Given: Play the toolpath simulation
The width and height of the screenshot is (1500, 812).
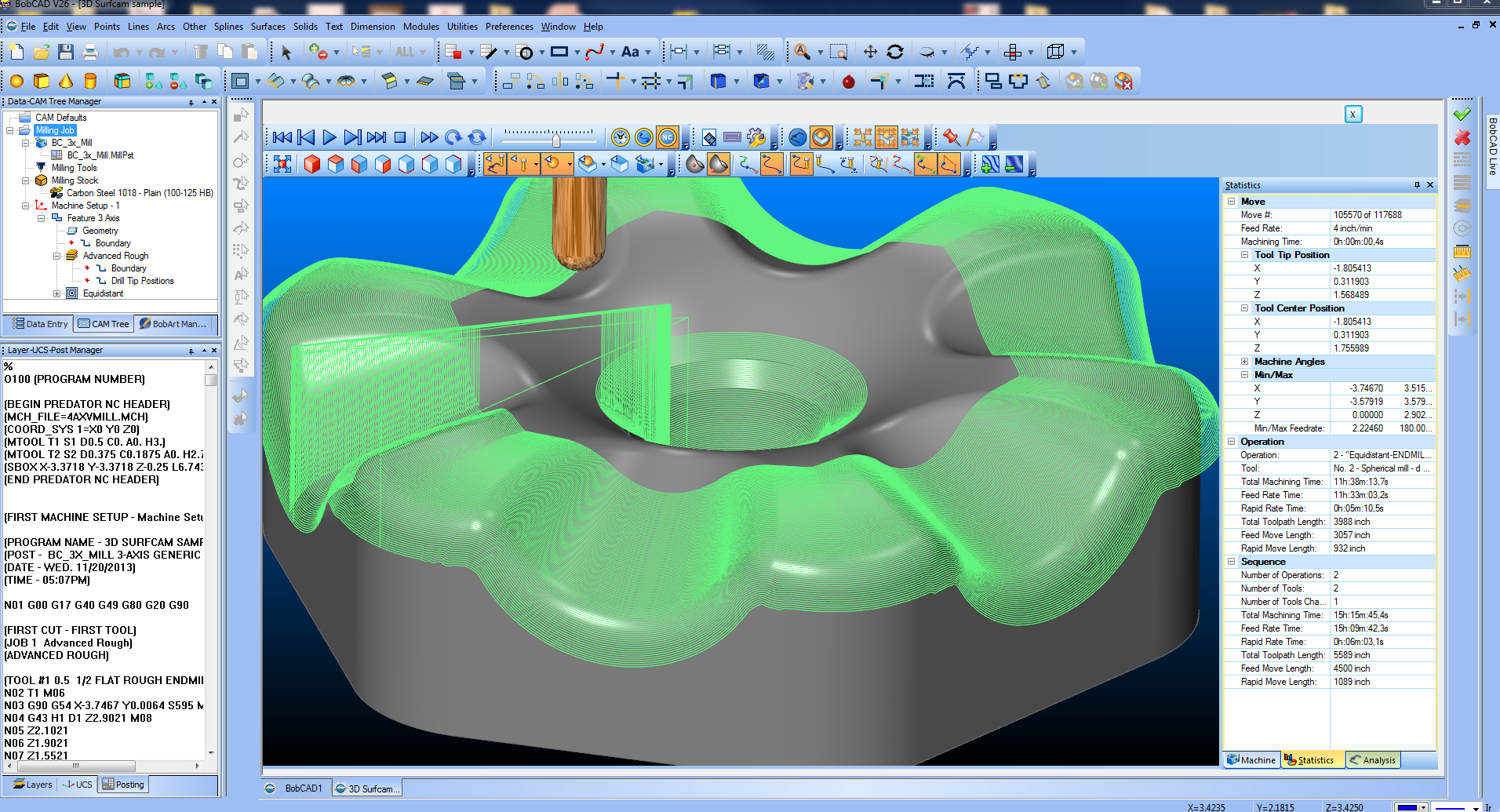Looking at the screenshot, I should (x=329, y=137).
